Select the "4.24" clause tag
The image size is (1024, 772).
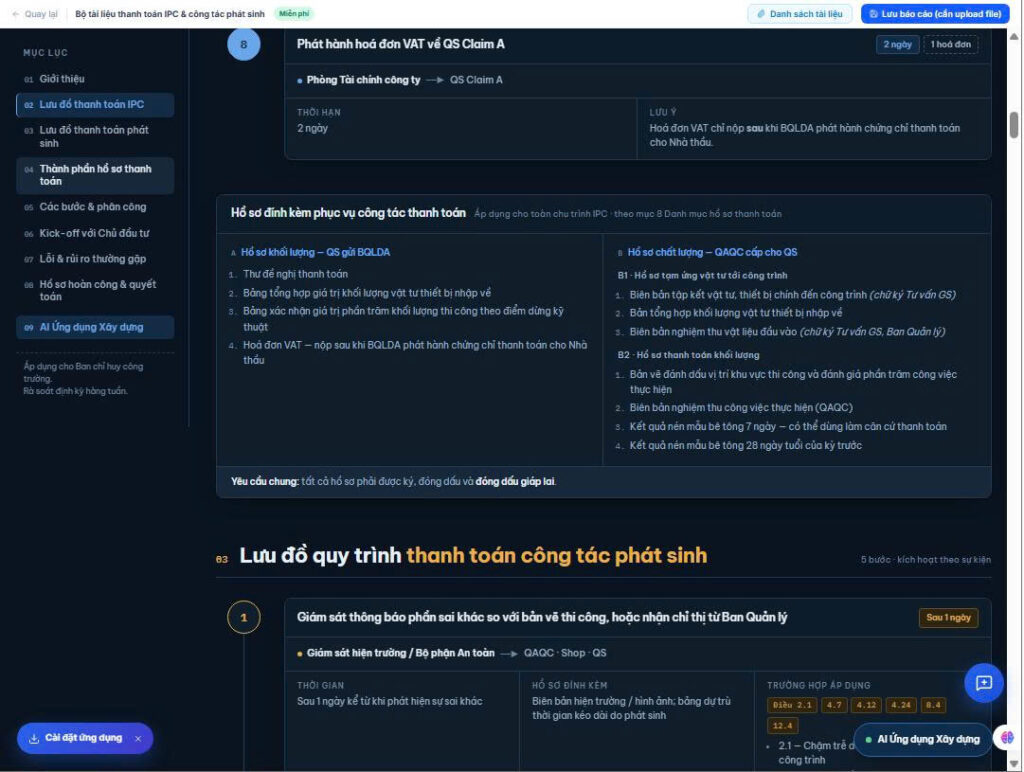pos(901,705)
